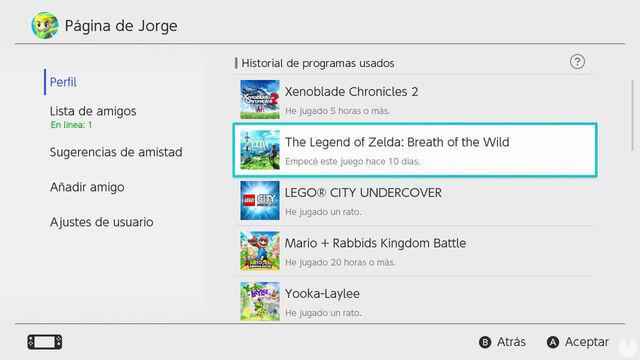Select the Perfil menu item
This screenshot has width=640, height=360.
coord(63,82)
